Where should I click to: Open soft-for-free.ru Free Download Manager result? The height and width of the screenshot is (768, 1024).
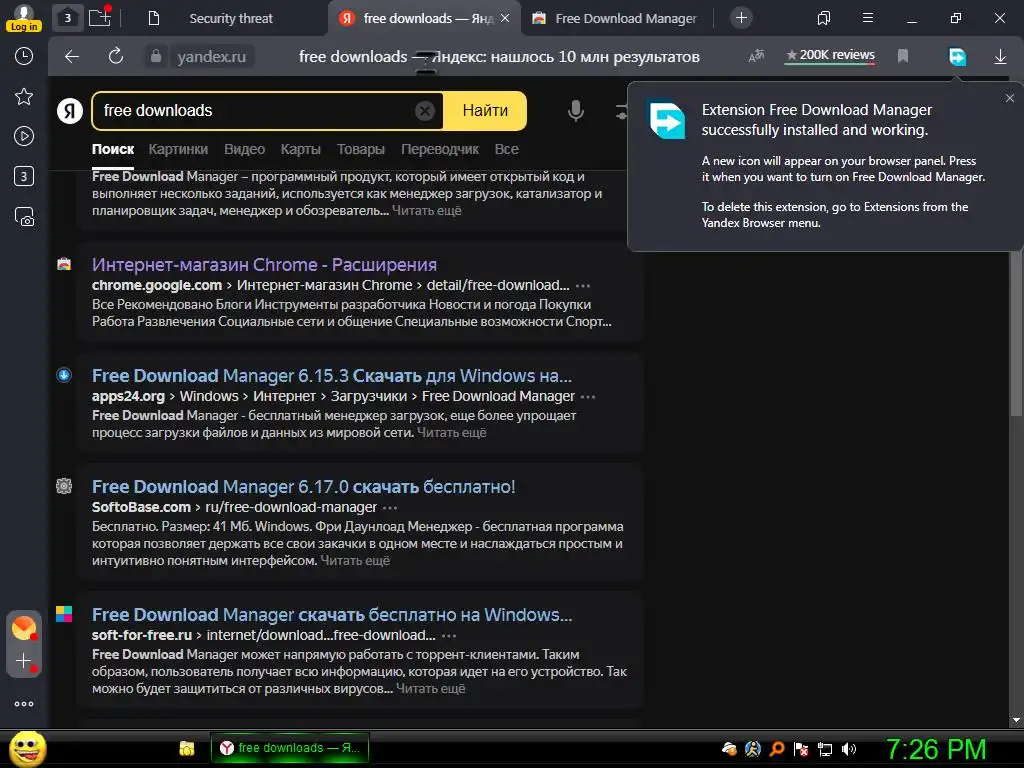(x=332, y=615)
